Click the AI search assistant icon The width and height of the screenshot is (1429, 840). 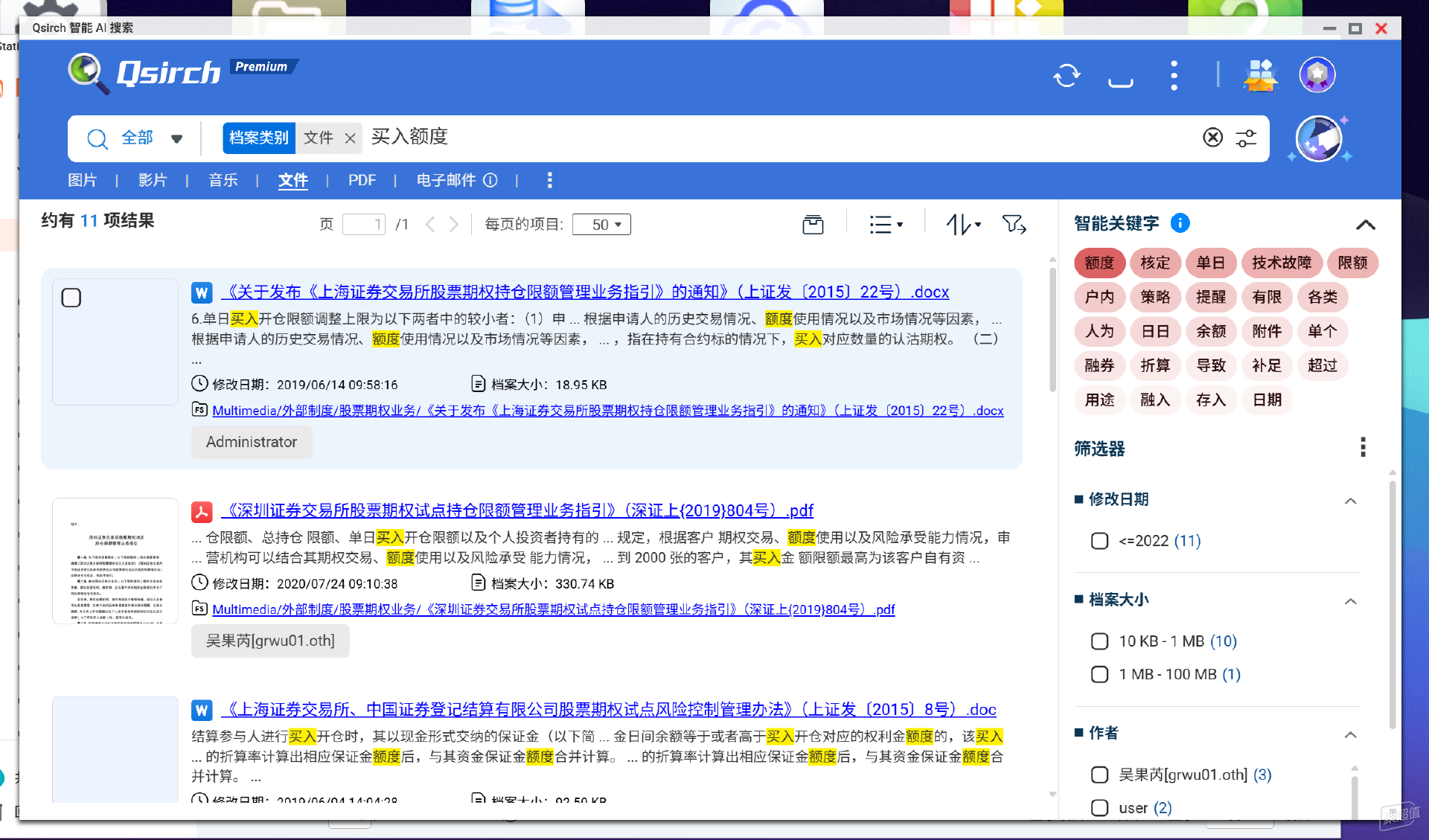click(1318, 139)
